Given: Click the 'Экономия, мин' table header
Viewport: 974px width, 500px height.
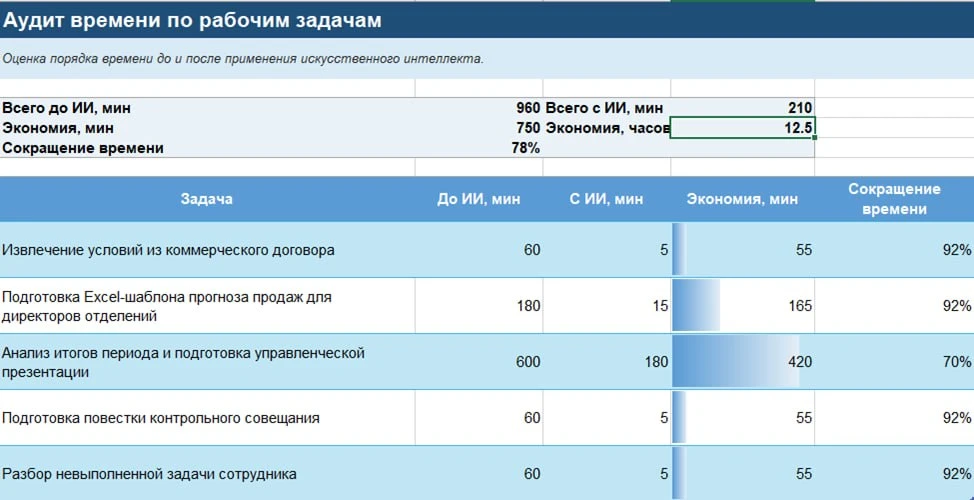Looking at the screenshot, I should coord(743,199).
